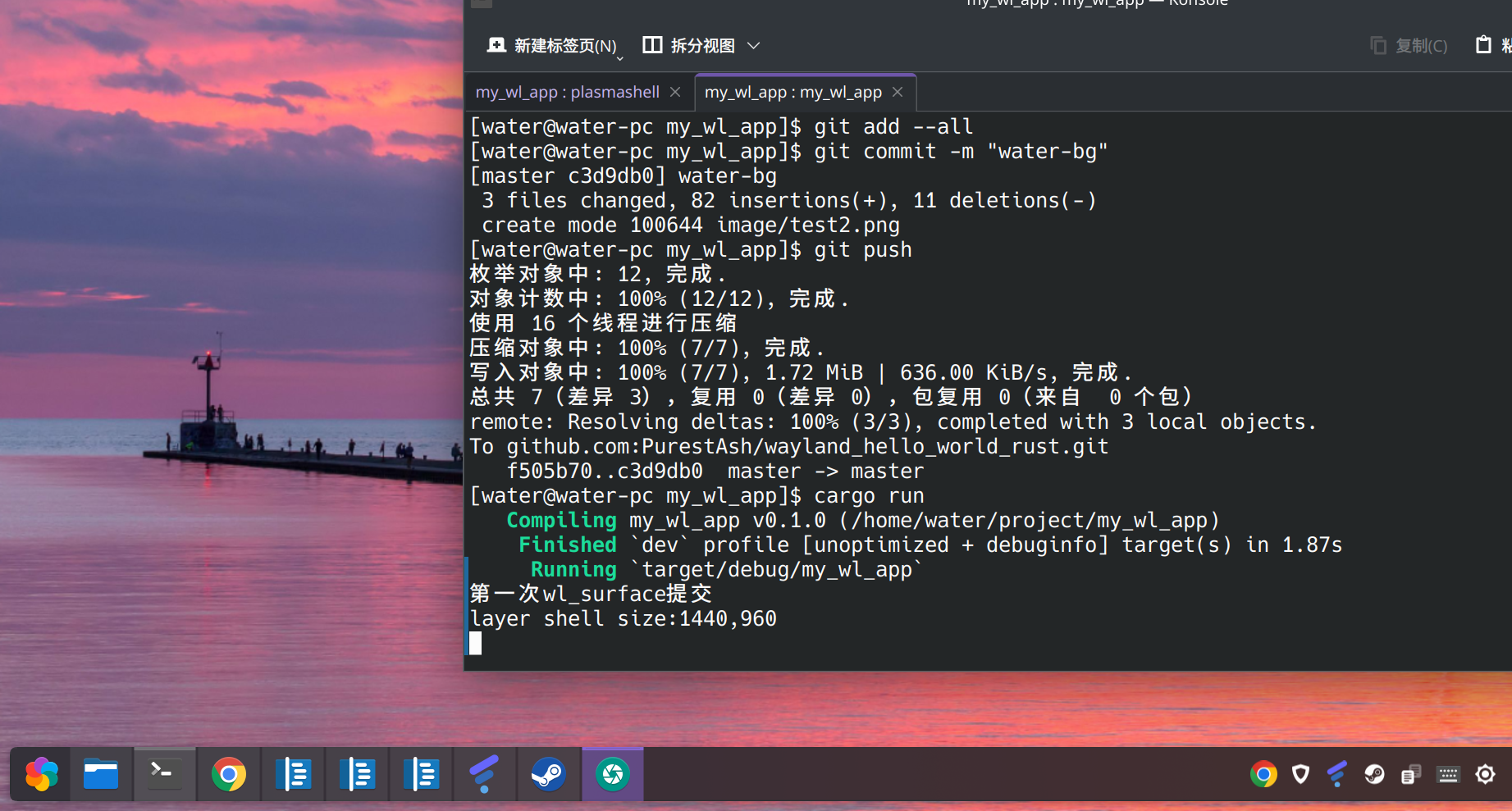Click the "git push" command line
Image resolution: width=1512 pixels, height=811 pixels.
click(863, 250)
